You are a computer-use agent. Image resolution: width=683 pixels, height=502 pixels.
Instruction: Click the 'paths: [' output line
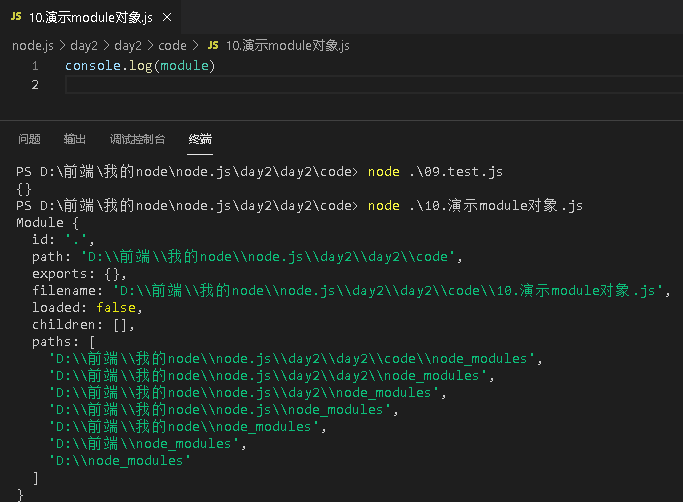tap(63, 342)
